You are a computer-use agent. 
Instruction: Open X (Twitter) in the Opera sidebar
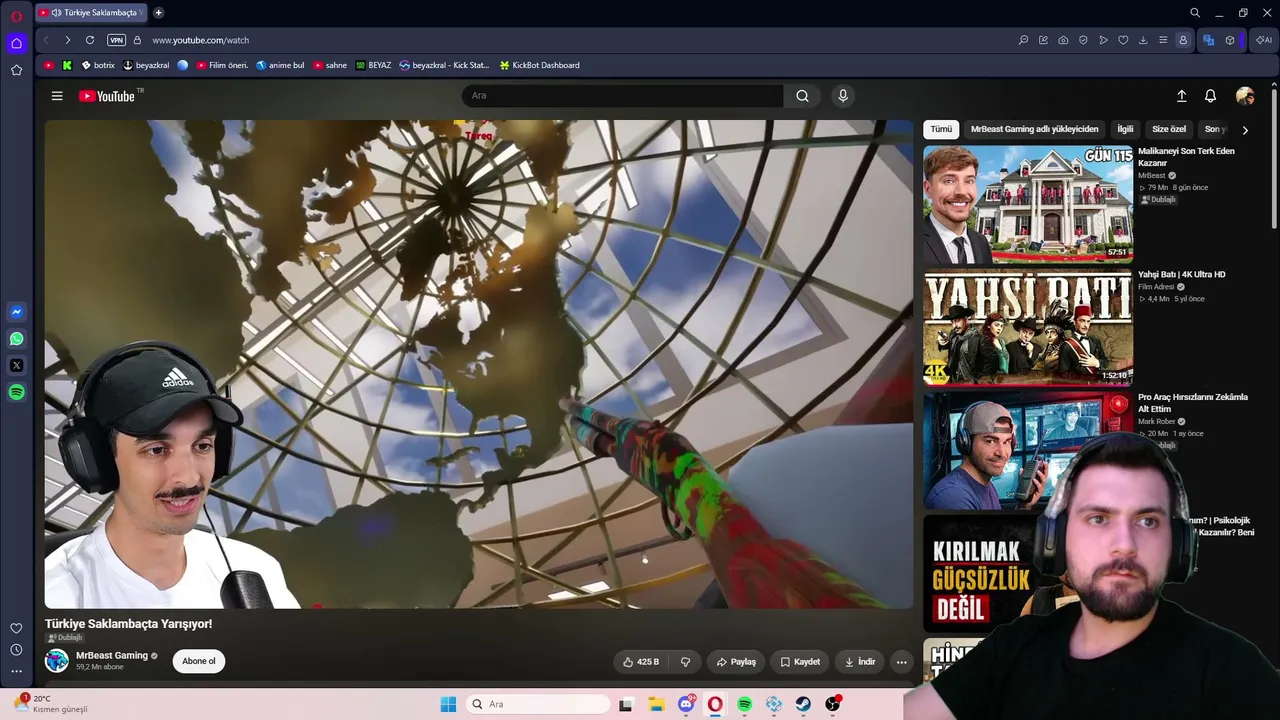coord(16,366)
